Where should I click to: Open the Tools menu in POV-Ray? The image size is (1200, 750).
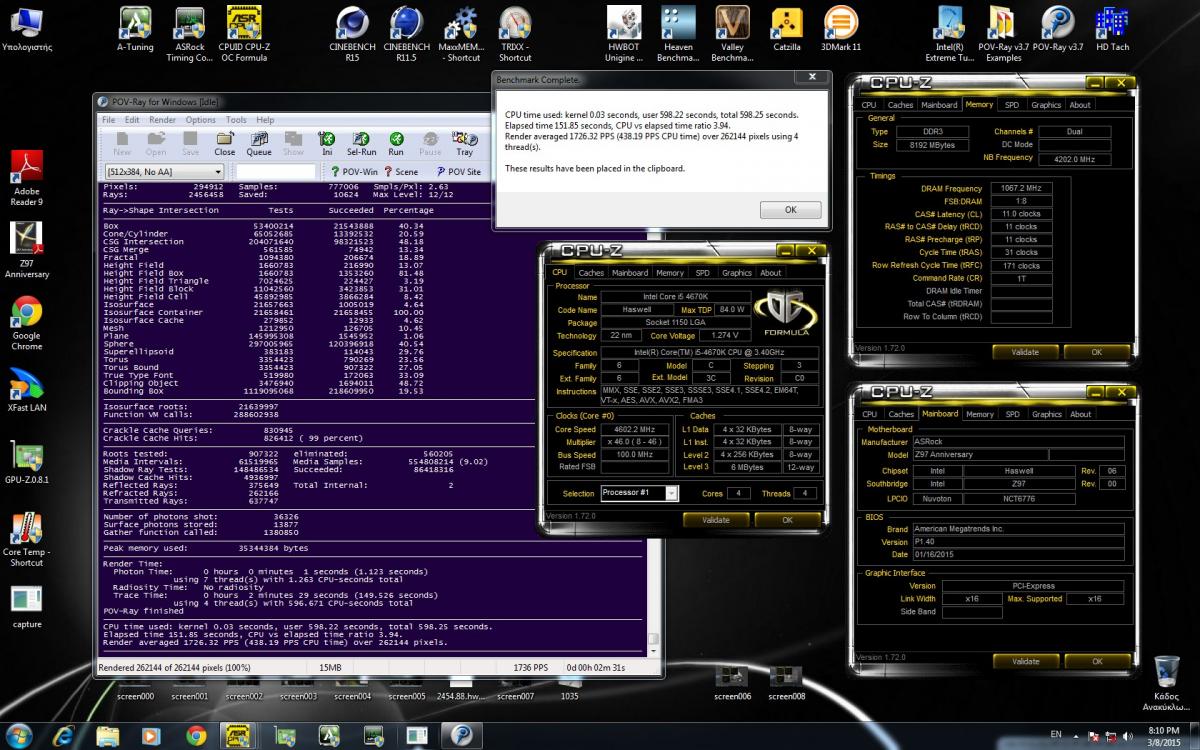(236, 120)
